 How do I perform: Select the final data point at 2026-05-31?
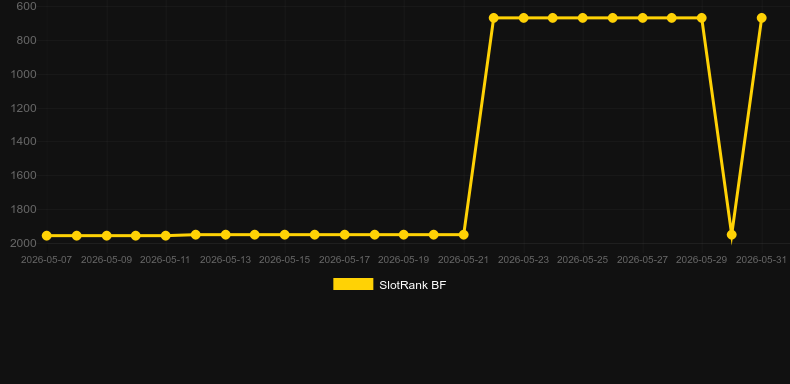(x=761, y=18)
